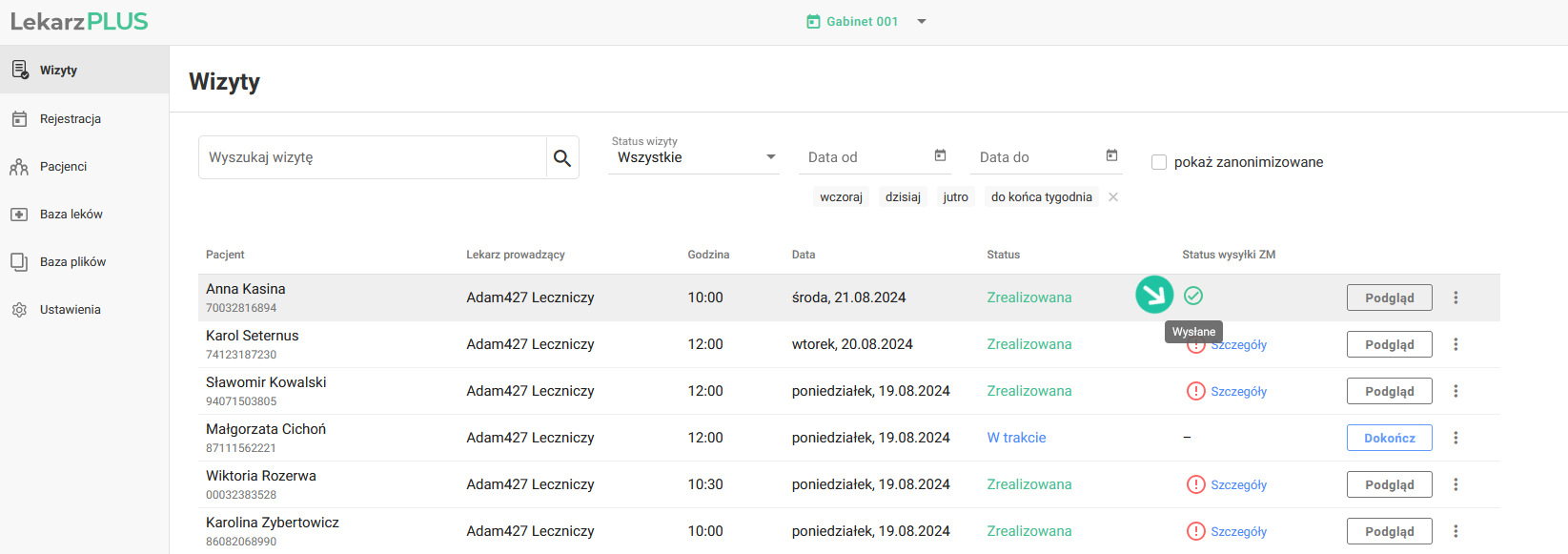The image size is (1568, 554).
Task: Open the Data do calendar picker icon
Action: click(1111, 155)
